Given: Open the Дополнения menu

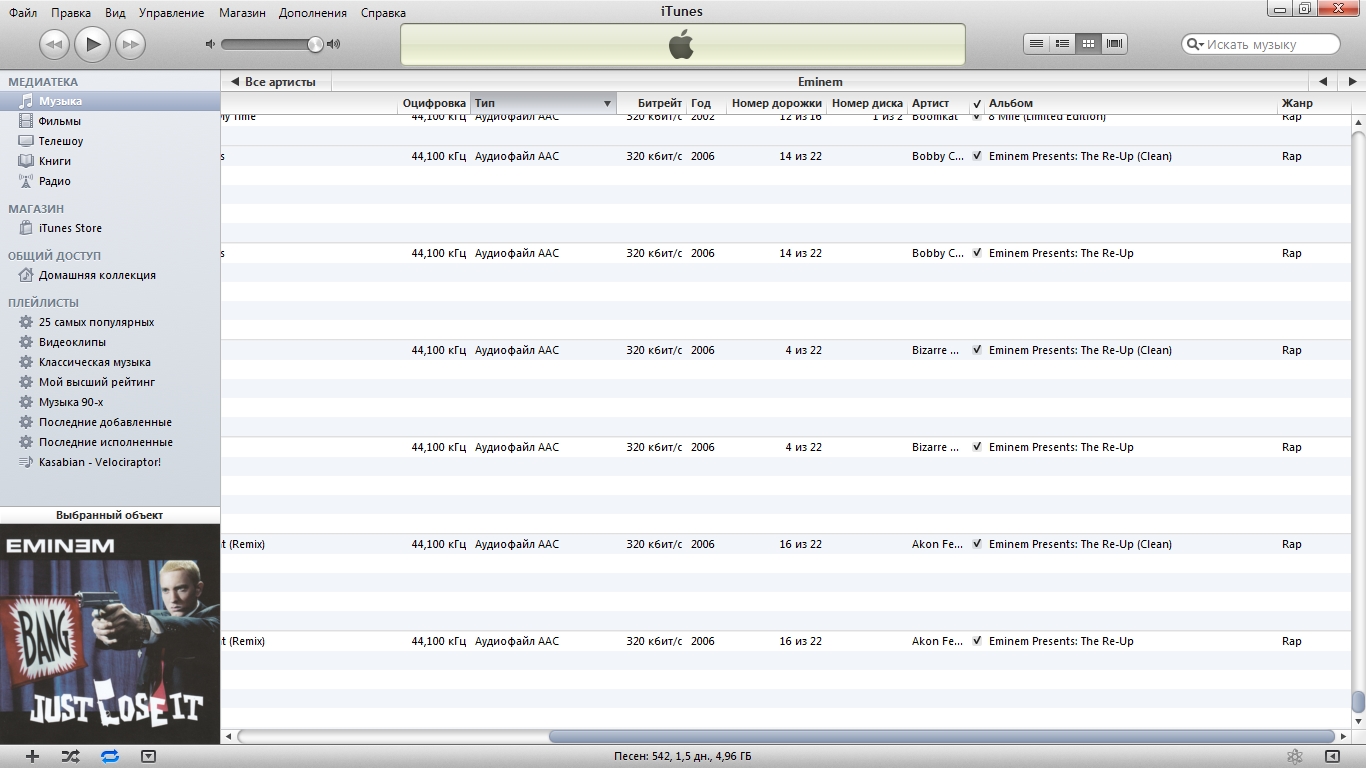Looking at the screenshot, I should pyautogui.click(x=313, y=13).
